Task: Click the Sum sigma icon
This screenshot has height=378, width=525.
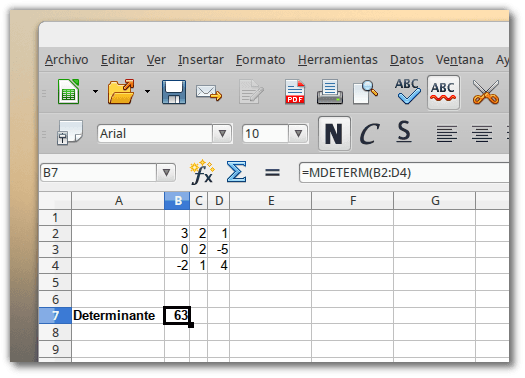Action: (236, 172)
